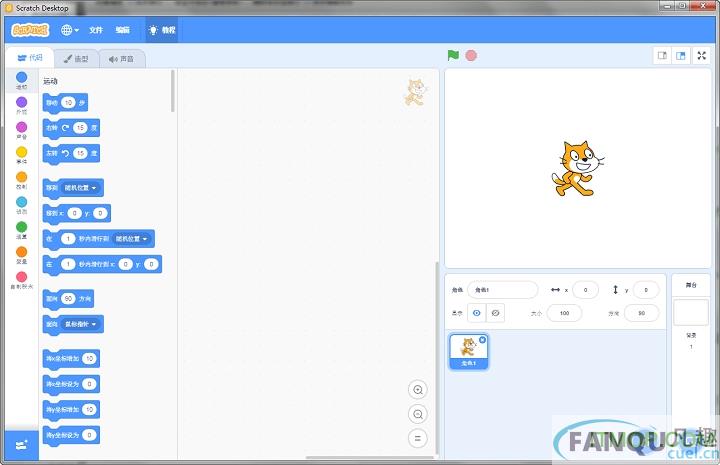Reset workspace zoom with equals button
Viewport: 720px width, 465px height.
418,438
